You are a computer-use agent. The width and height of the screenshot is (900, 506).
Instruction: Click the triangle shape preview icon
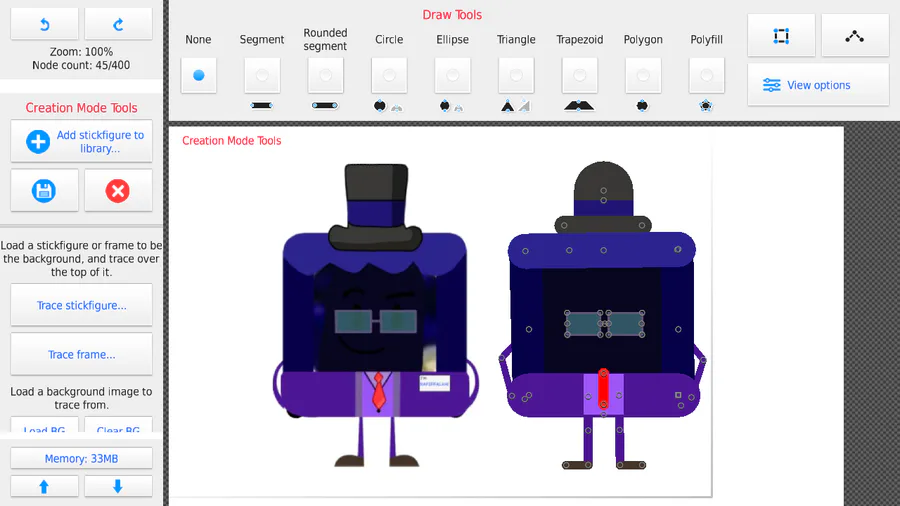click(507, 106)
